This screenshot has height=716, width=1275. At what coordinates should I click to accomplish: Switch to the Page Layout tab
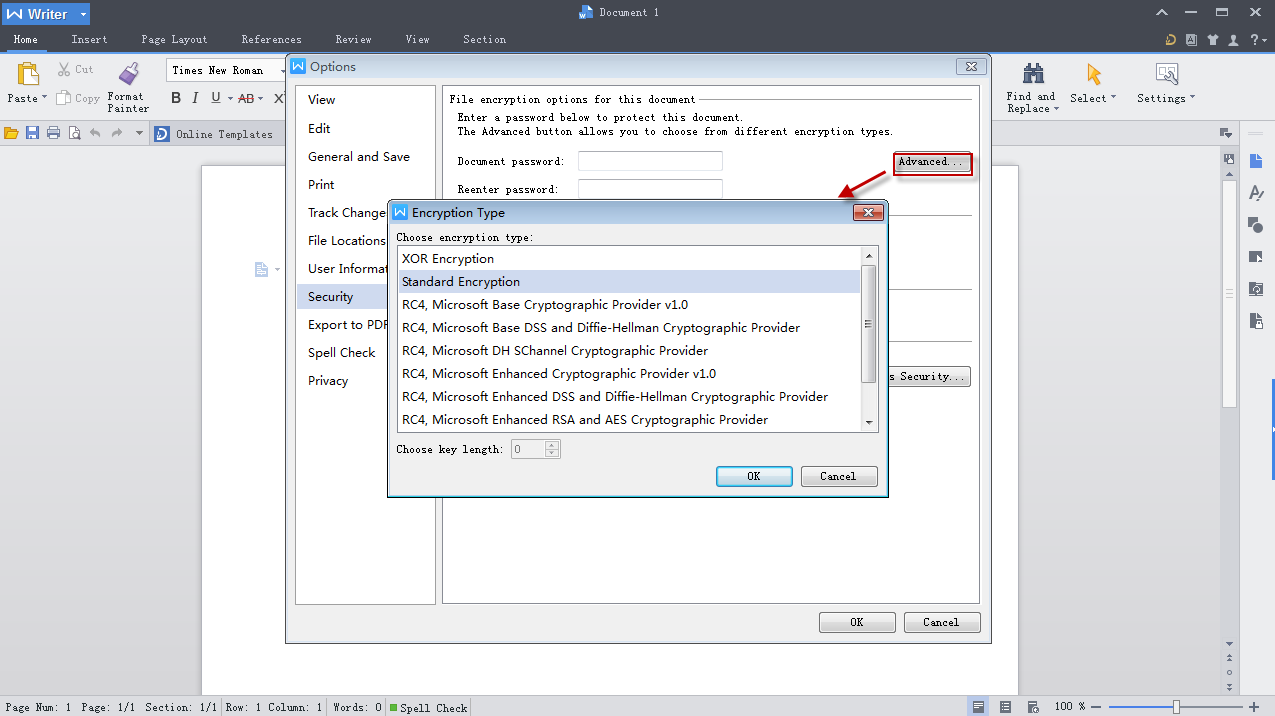coord(174,40)
